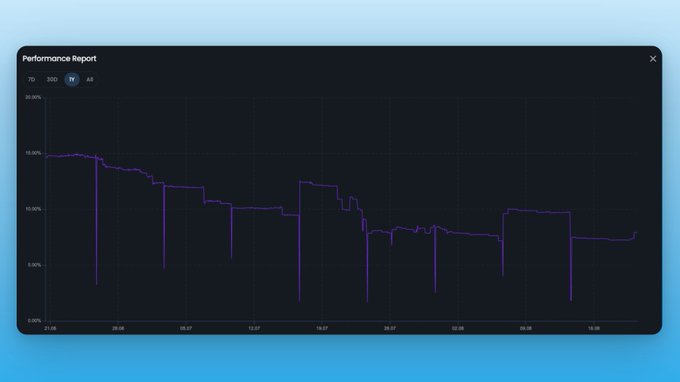Click the 15.00% y-axis label

[33, 153]
